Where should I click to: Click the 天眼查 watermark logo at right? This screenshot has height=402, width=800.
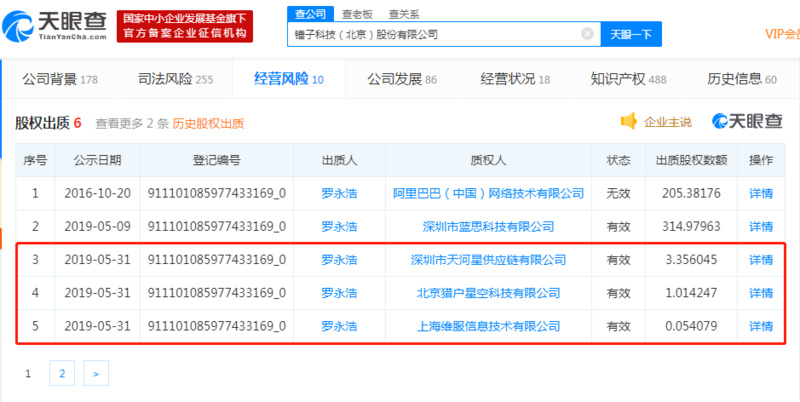pyautogui.click(x=747, y=121)
